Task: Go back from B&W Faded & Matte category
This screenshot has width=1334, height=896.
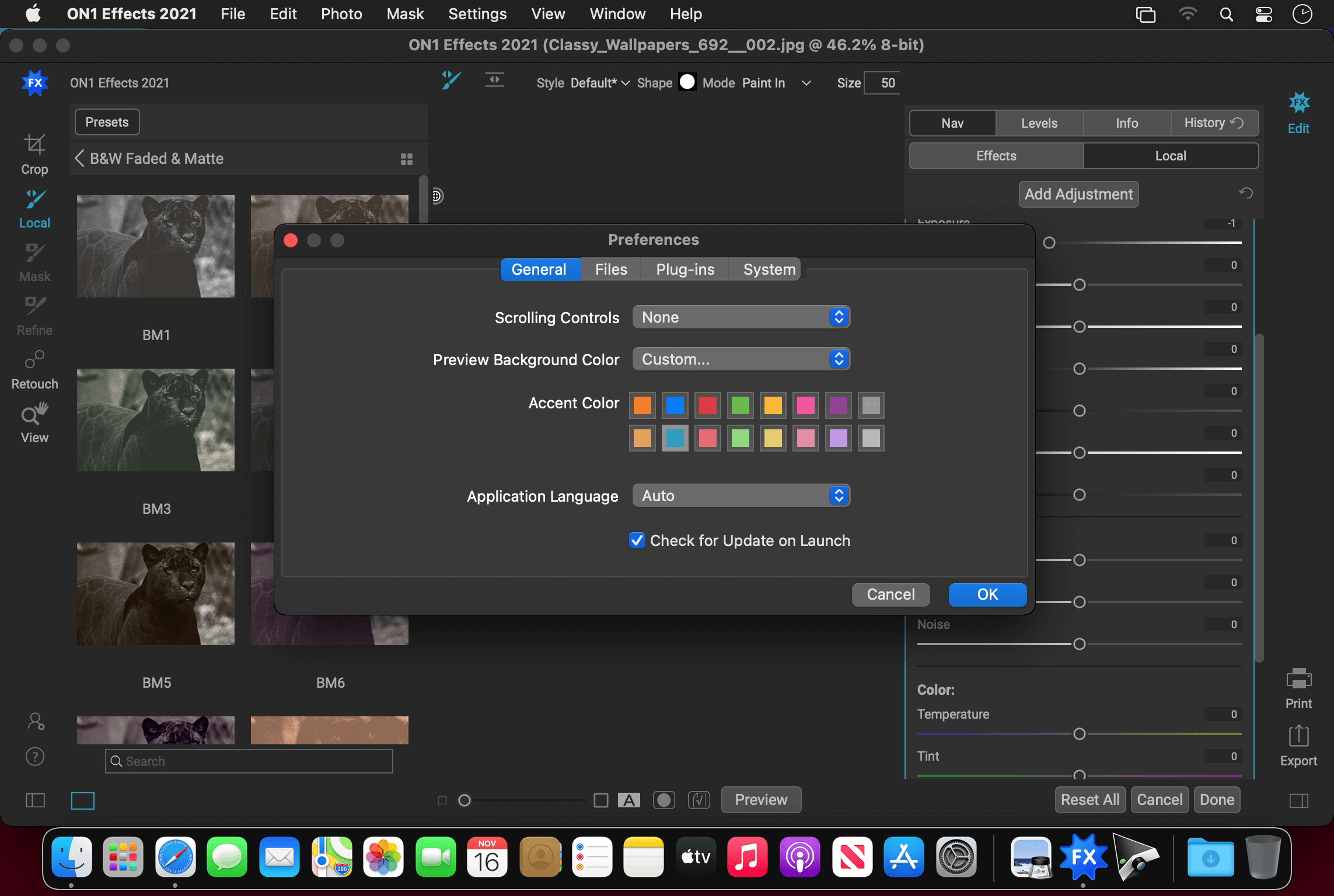Action: click(79, 158)
